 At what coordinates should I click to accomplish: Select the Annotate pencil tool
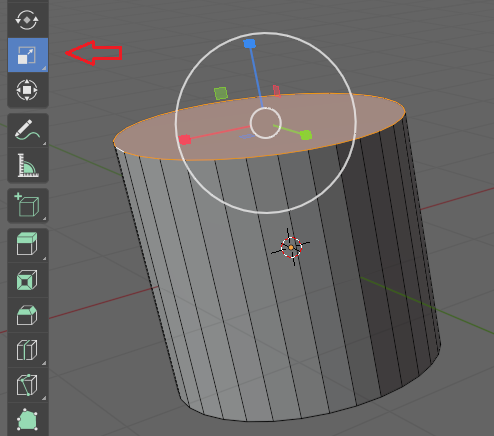pyautogui.click(x=28, y=130)
